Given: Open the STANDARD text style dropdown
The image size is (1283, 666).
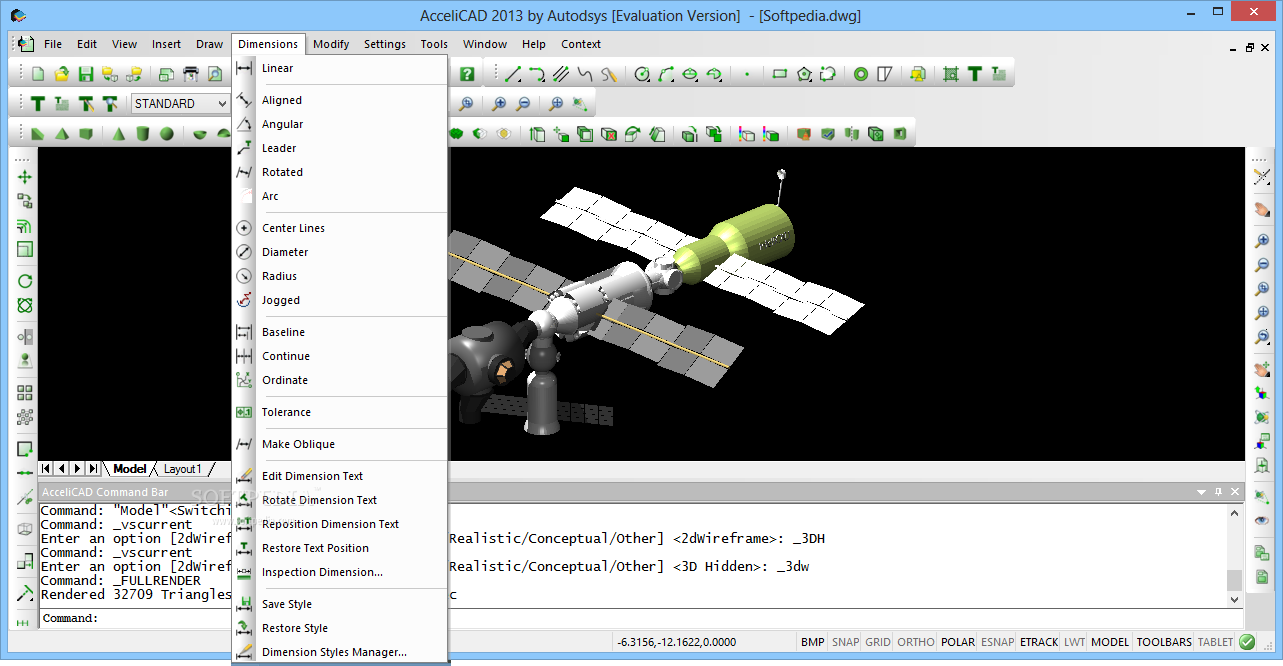Looking at the screenshot, I should click(x=181, y=104).
